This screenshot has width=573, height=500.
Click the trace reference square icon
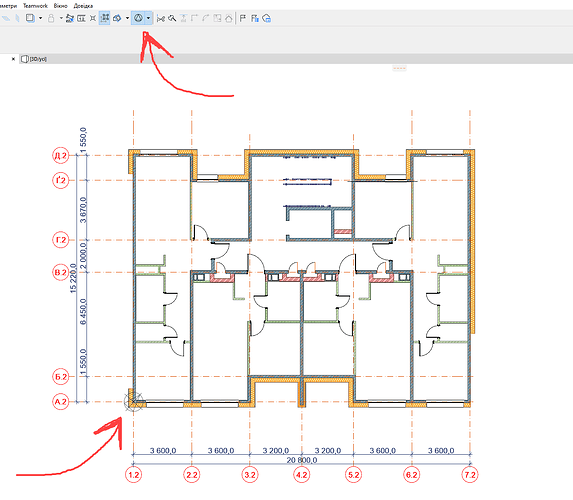(x=30, y=18)
